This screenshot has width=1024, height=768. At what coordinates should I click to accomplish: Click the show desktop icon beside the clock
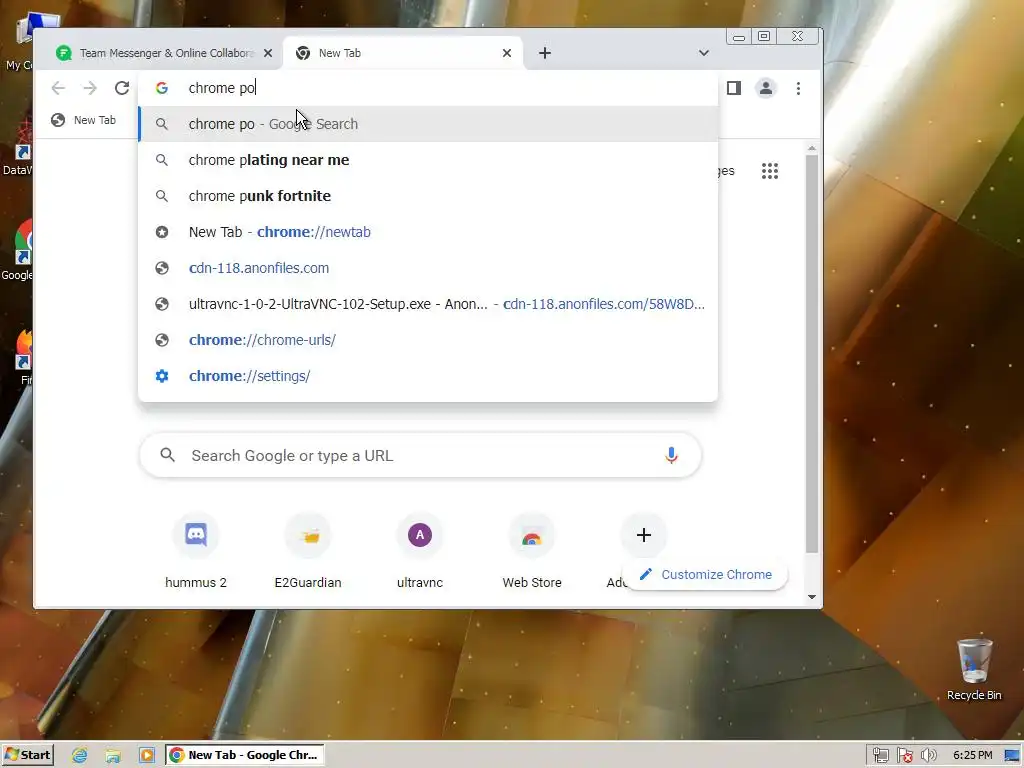pyautogui.click(x=1012, y=756)
